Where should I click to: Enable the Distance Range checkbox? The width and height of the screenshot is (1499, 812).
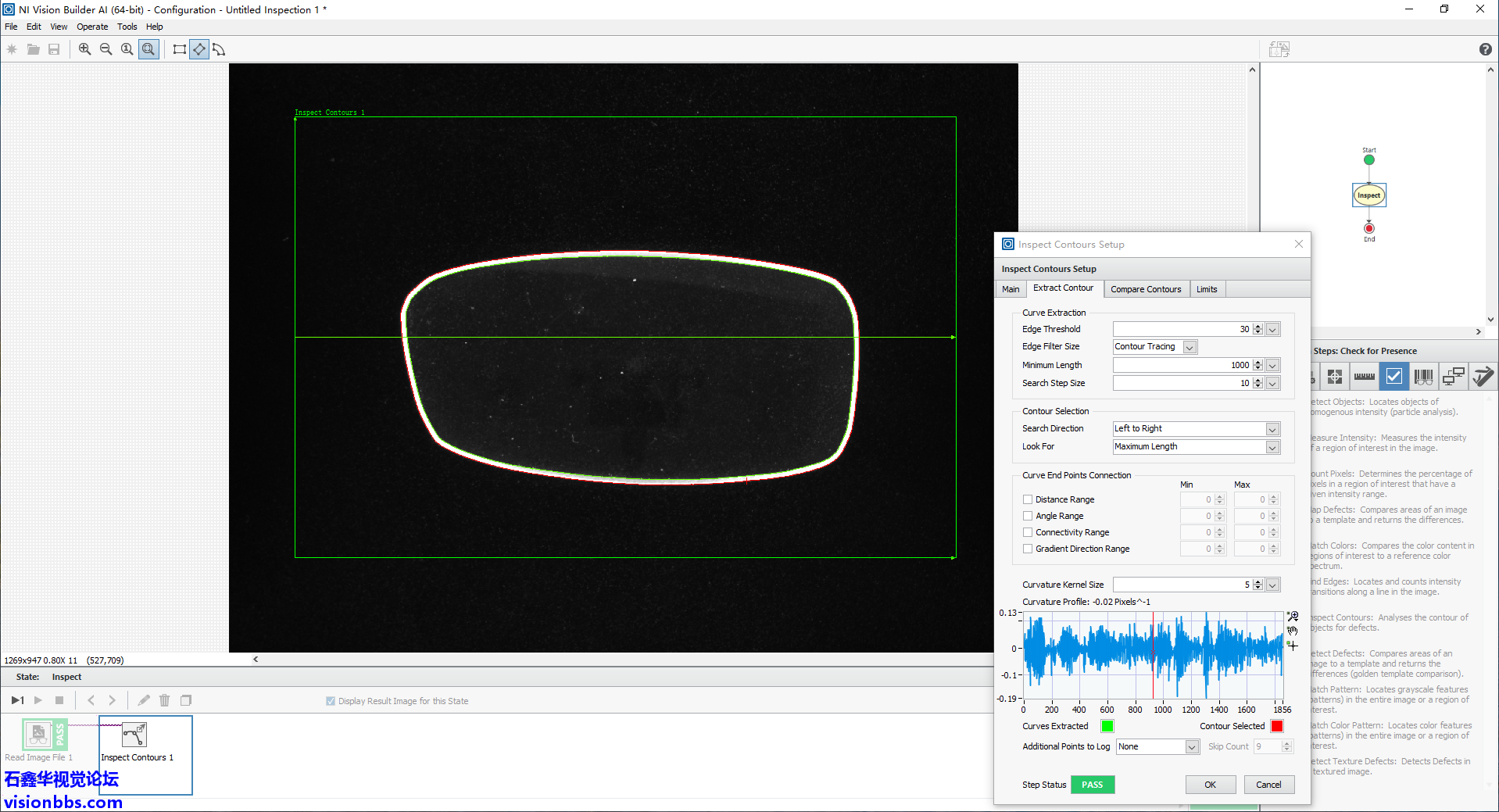1028,499
